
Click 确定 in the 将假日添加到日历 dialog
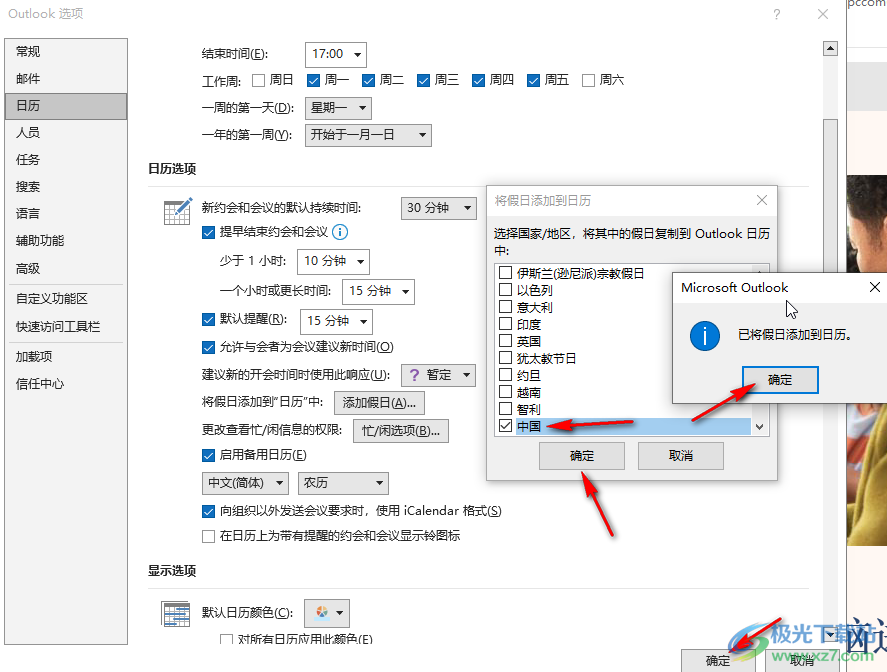[582, 456]
